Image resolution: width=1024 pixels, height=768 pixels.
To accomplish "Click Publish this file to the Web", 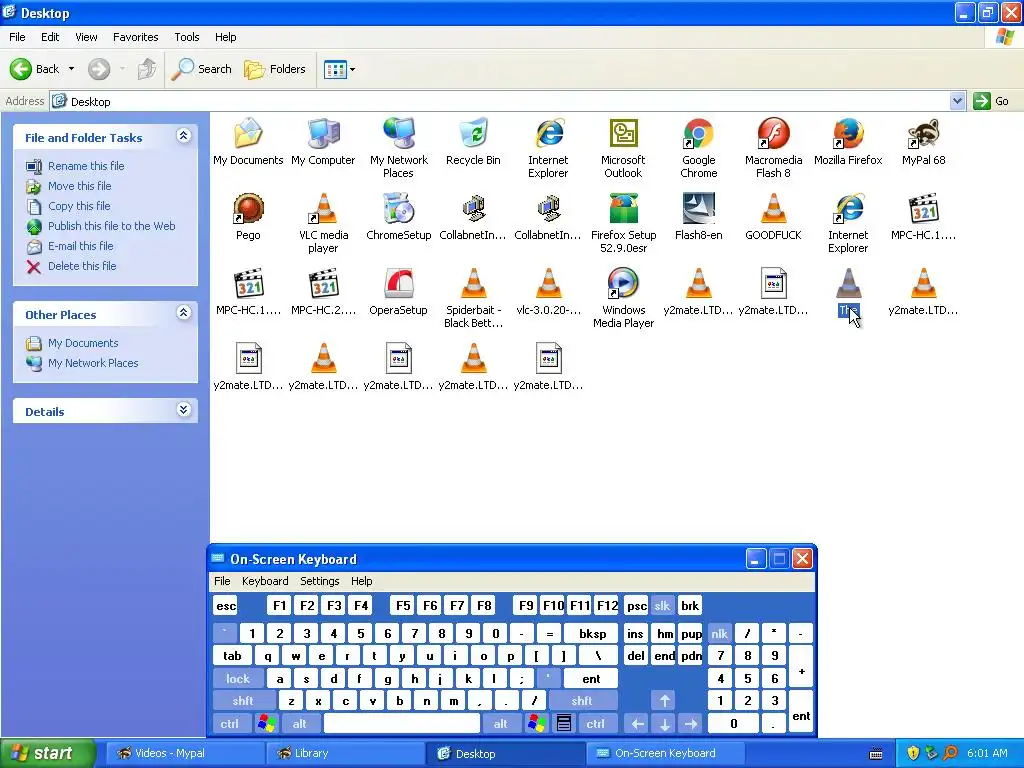I will (112, 226).
